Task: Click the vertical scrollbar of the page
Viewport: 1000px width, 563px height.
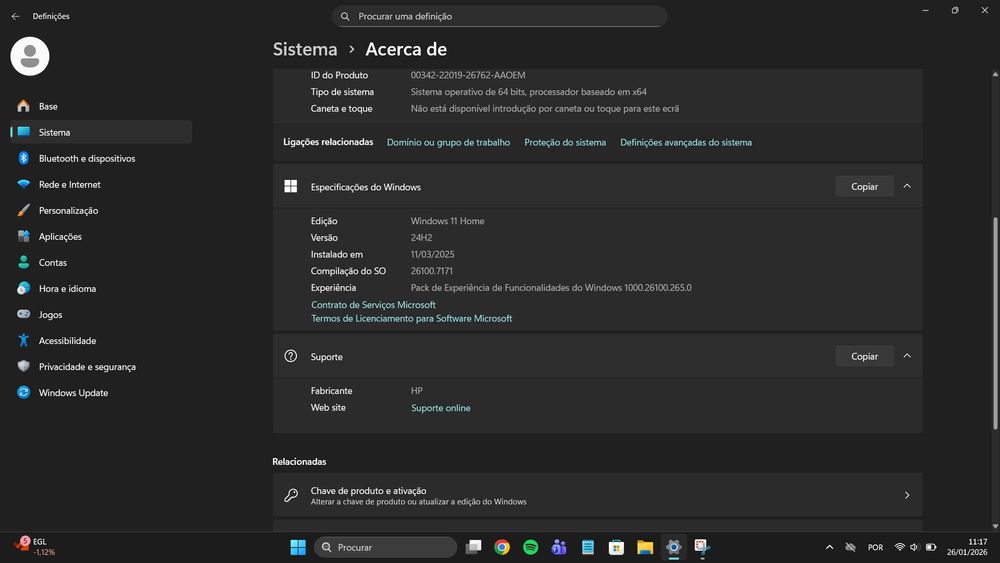Action: click(995, 323)
